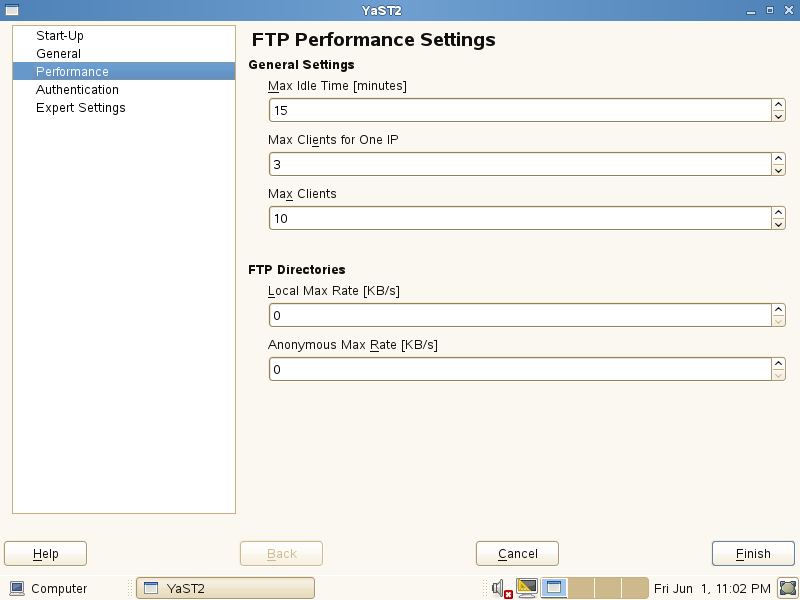
Task: Increase Local Max Rate with up arrow
Action: (778, 310)
